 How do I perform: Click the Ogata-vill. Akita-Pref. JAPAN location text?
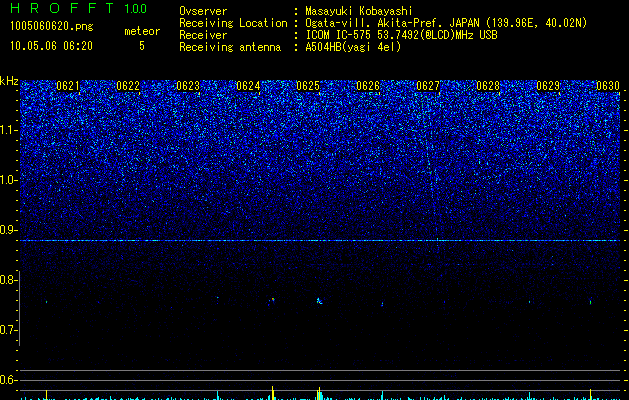[x=446, y=23]
